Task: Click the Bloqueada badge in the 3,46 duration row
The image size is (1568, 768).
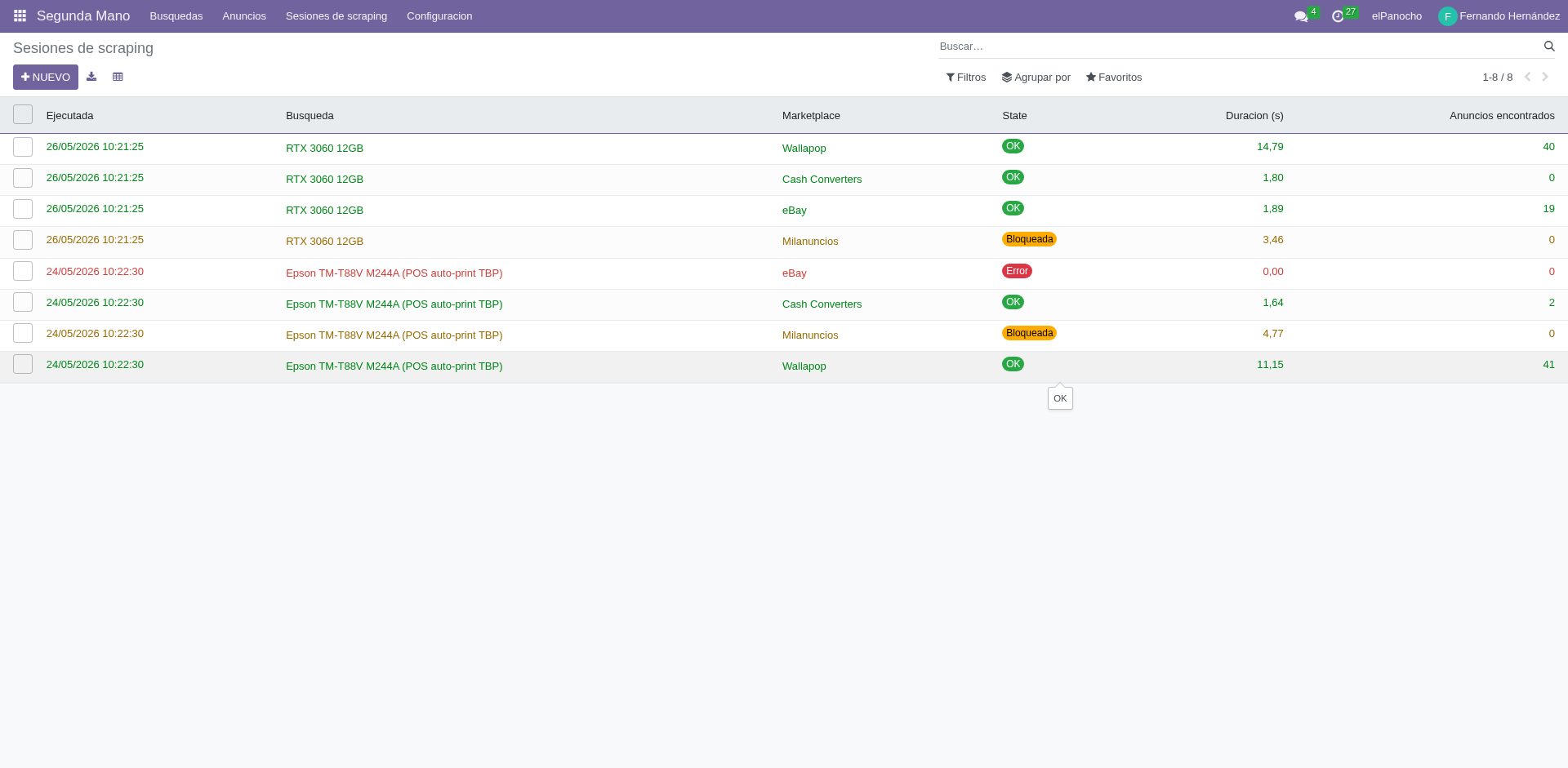Action: (x=1029, y=239)
